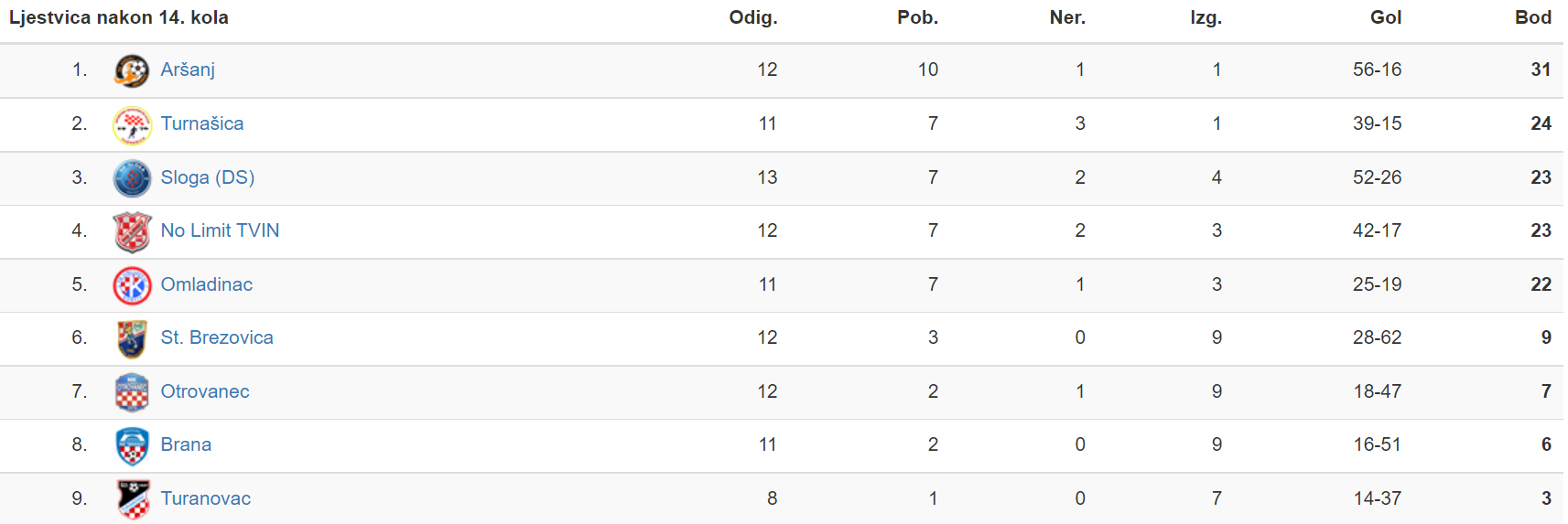Open the No Limit TVIN link

click(x=220, y=230)
